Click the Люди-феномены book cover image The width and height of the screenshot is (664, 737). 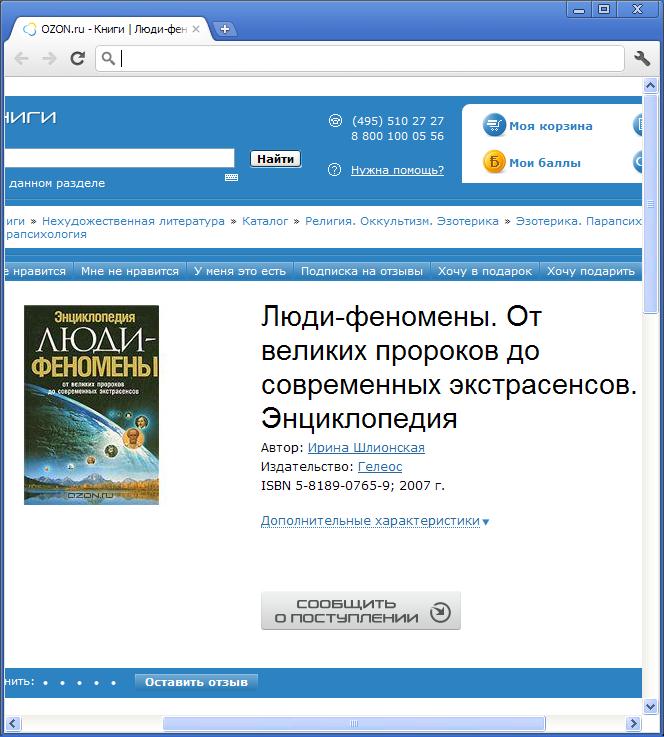[x=91, y=405]
